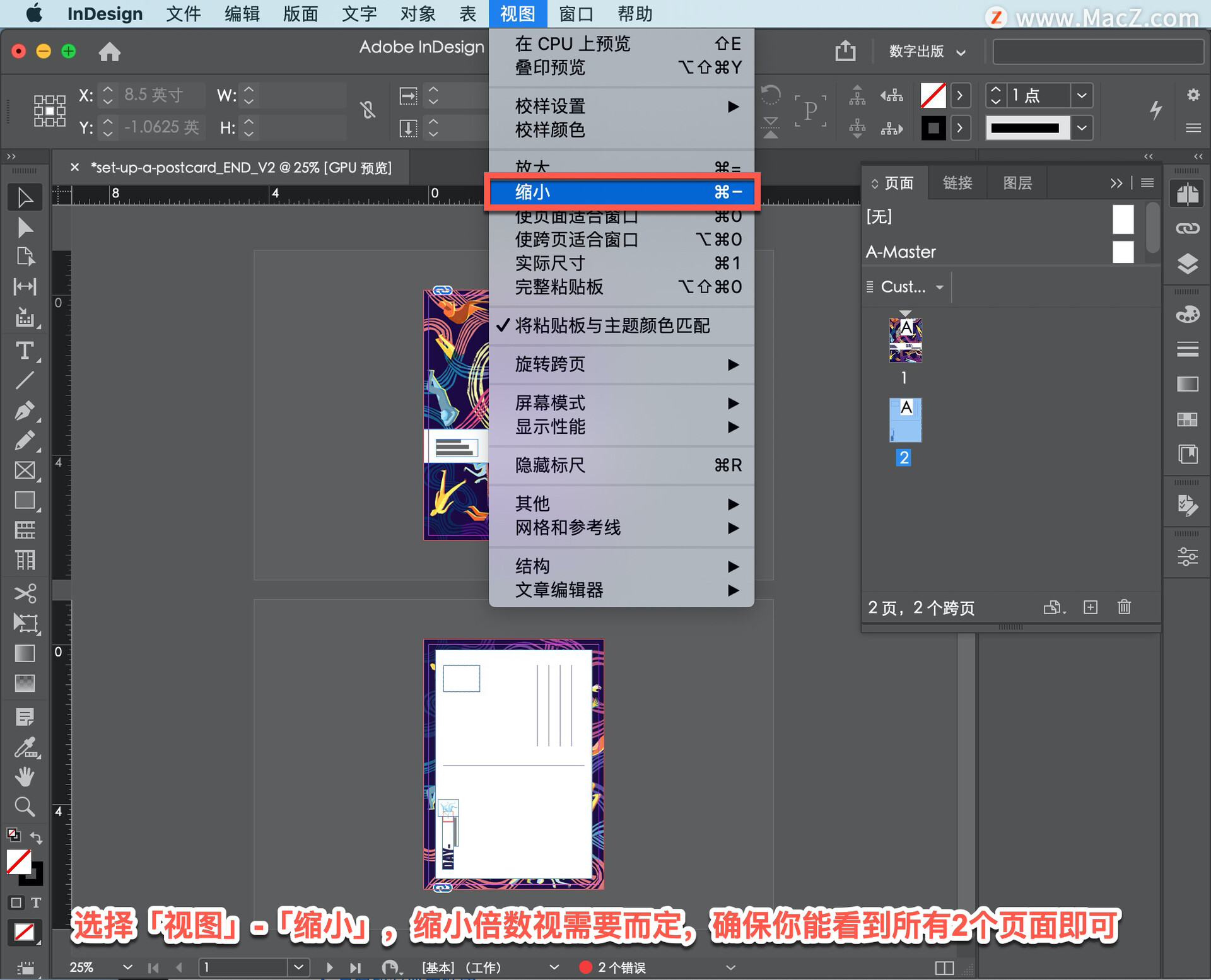Click the black stroke color swatch

coord(933,128)
